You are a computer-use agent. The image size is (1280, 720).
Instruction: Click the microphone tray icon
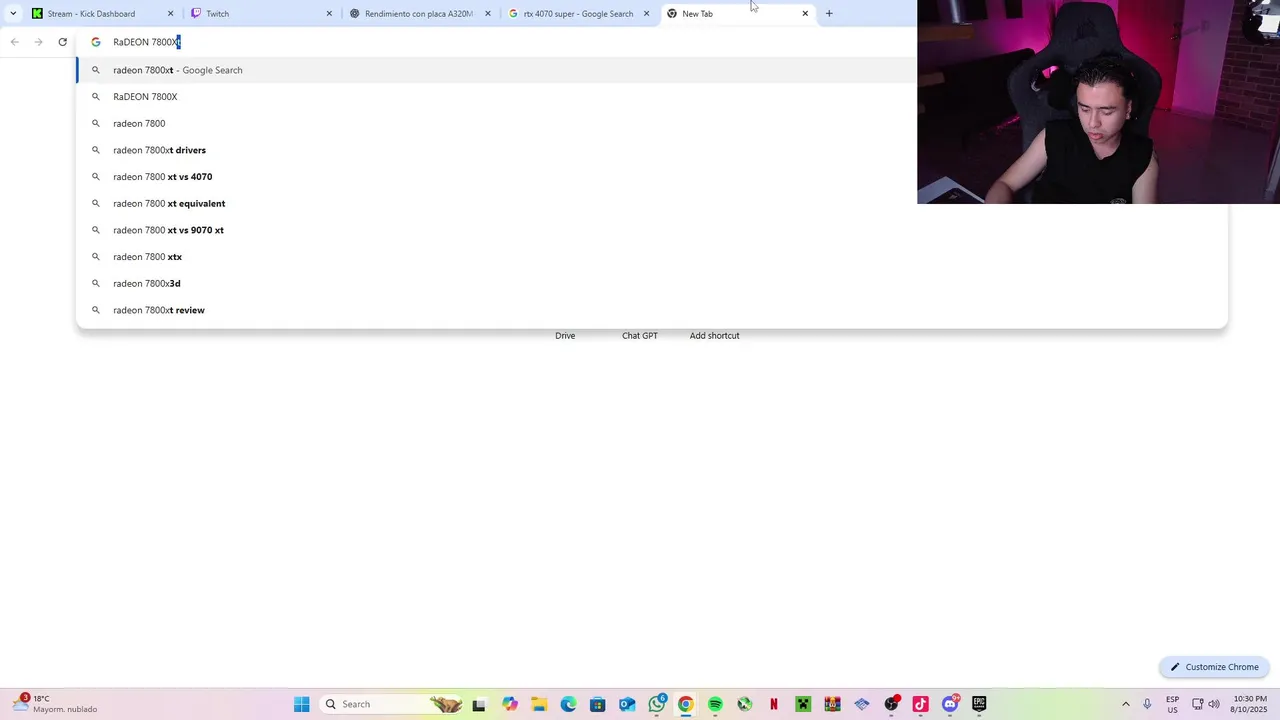click(x=1147, y=704)
